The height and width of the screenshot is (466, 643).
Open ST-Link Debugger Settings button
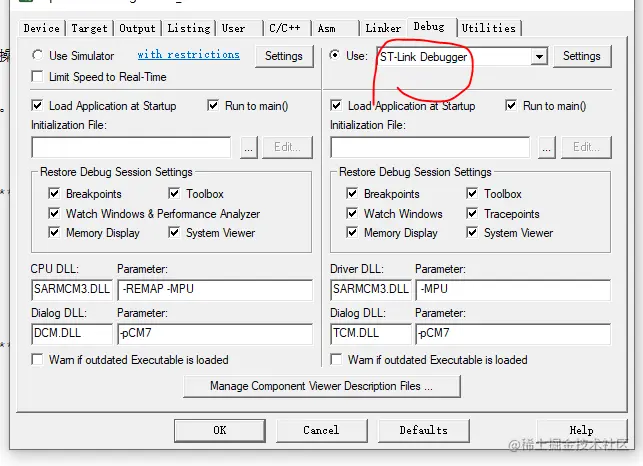click(x=582, y=56)
